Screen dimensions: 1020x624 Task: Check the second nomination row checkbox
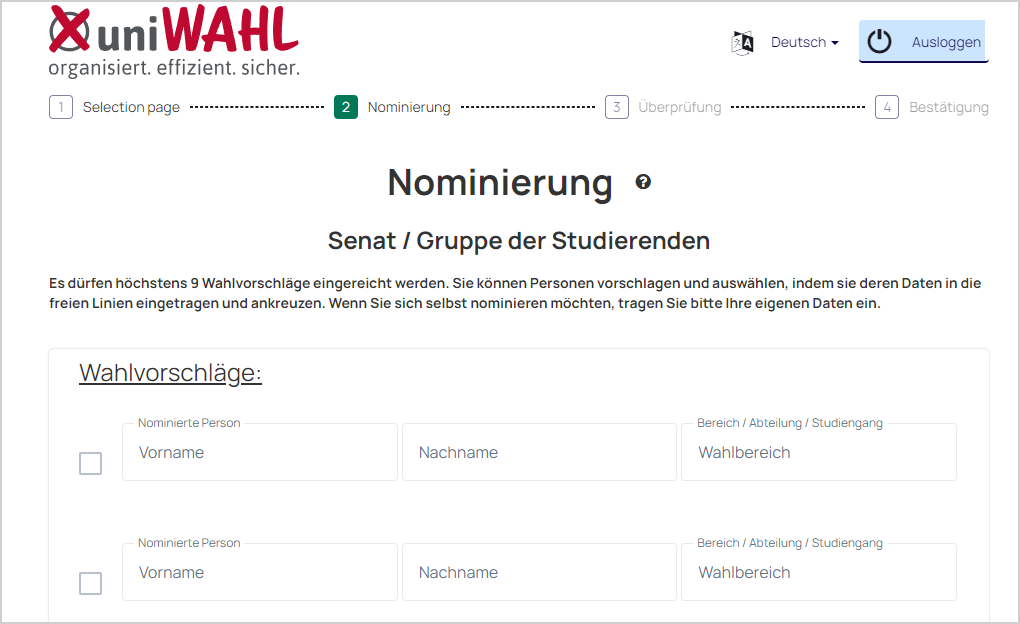pyautogui.click(x=90, y=583)
